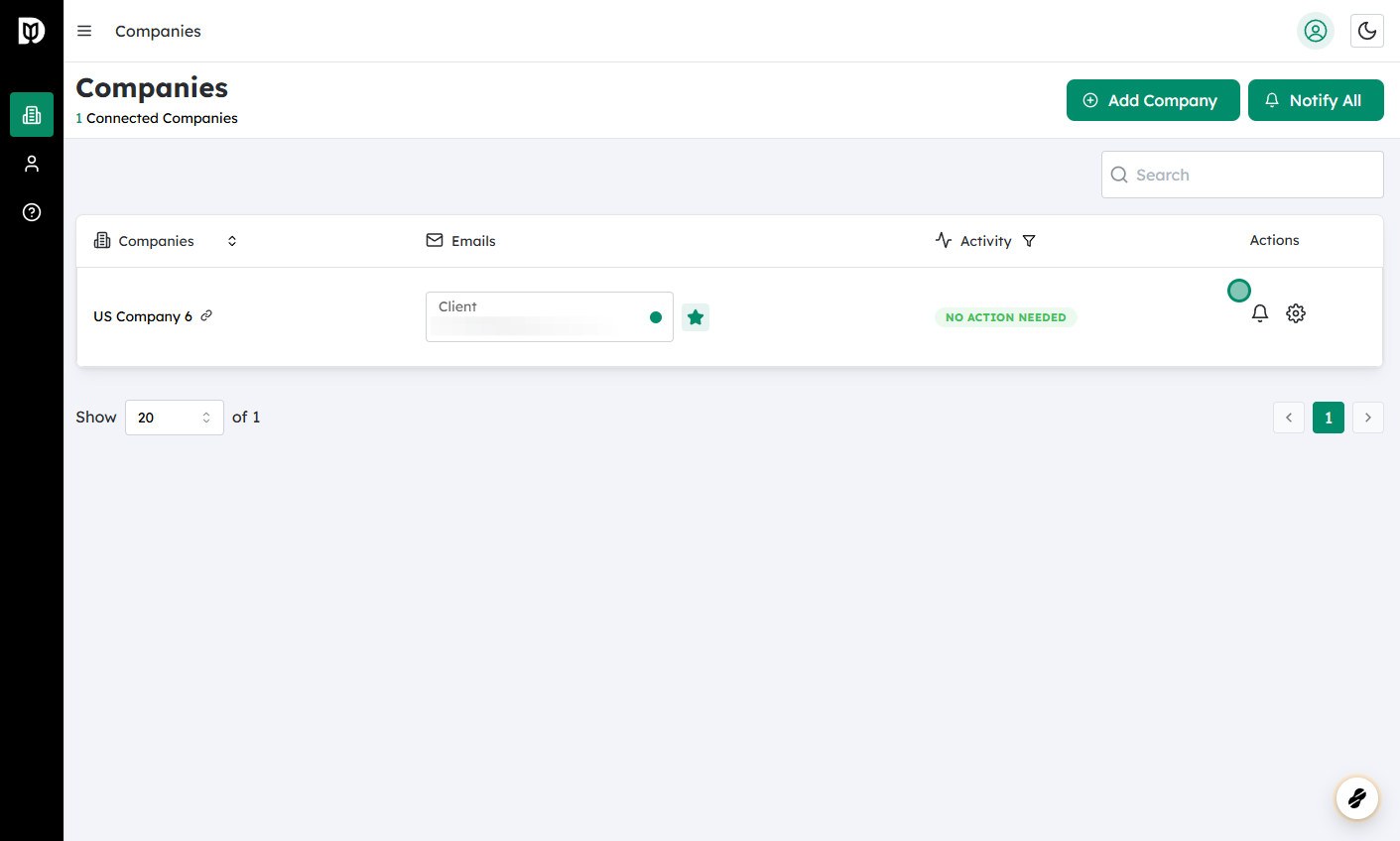Select the Companies breadcrumb in the top bar
This screenshot has height=841, width=1400.
[158, 31]
